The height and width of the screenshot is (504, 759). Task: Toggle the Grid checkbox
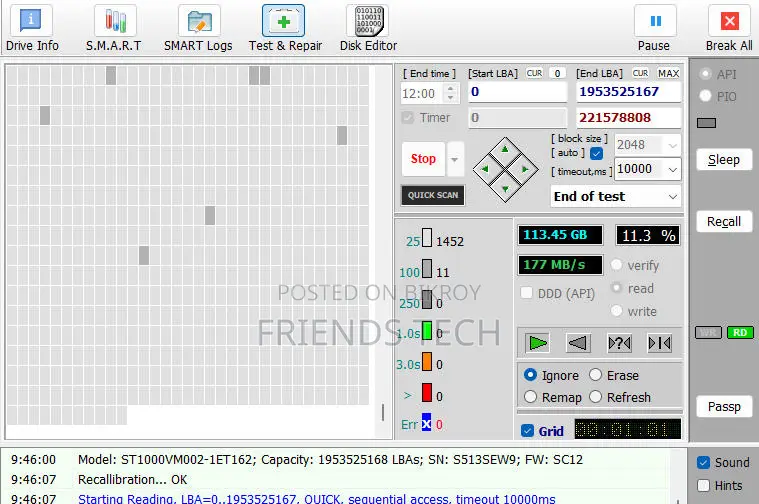coord(528,431)
